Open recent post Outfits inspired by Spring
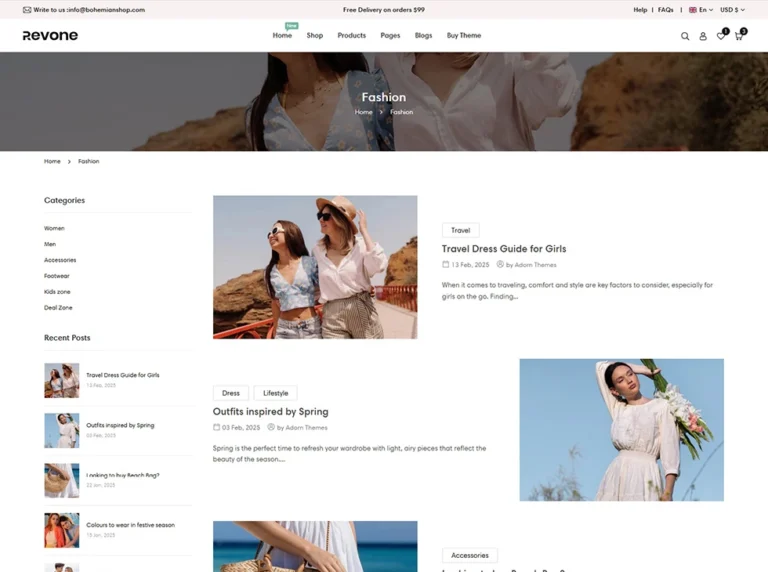The height and width of the screenshot is (572, 768). point(120,425)
